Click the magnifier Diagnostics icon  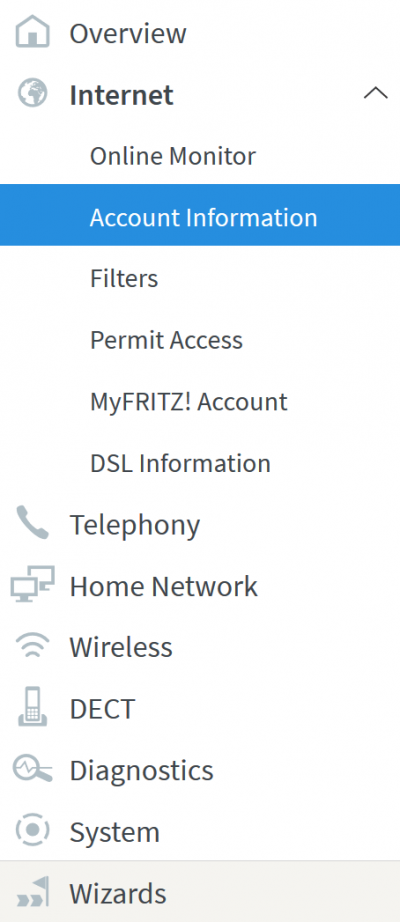pos(32,769)
